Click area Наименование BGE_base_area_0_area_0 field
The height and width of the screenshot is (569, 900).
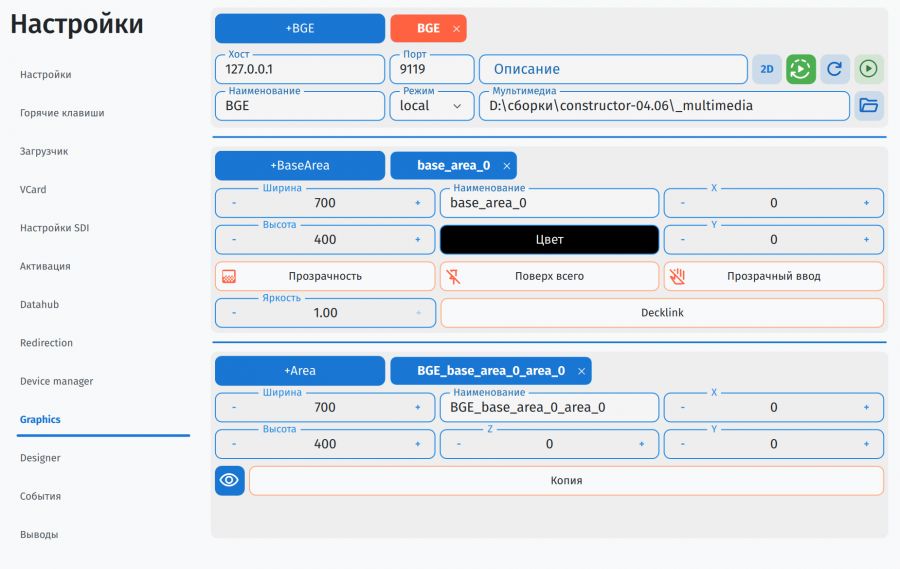pos(549,407)
